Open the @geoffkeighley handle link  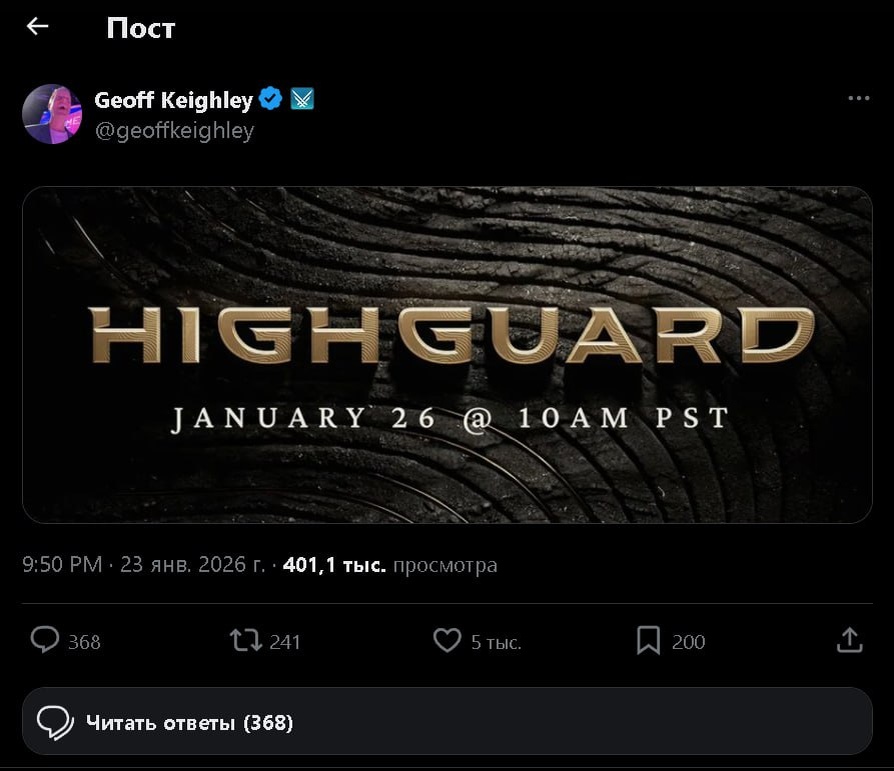tap(174, 131)
